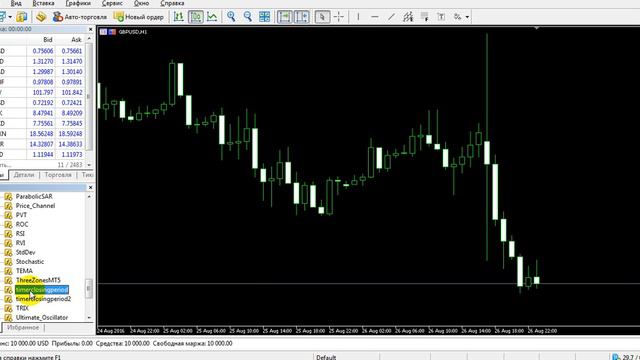Click the StdDev indicator icon

pyautogui.click(x=8, y=252)
